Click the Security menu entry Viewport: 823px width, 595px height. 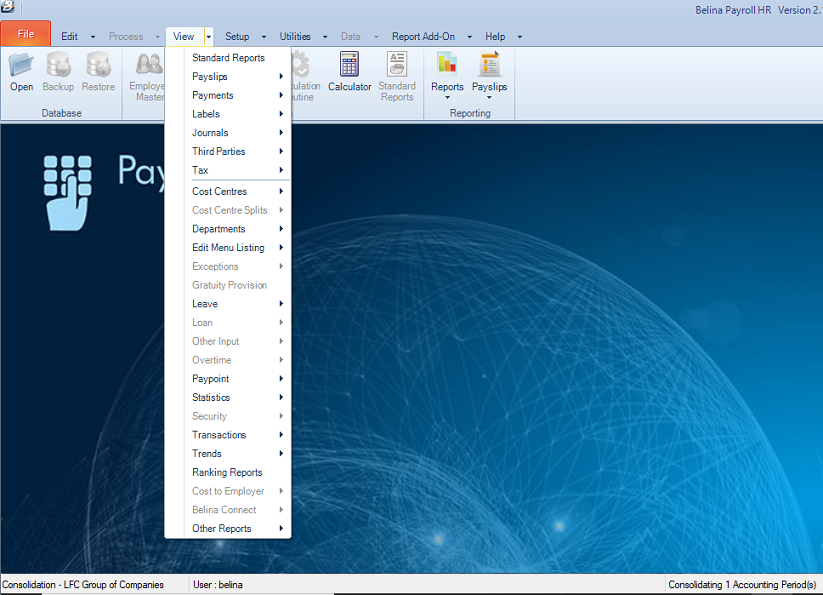pos(228,416)
